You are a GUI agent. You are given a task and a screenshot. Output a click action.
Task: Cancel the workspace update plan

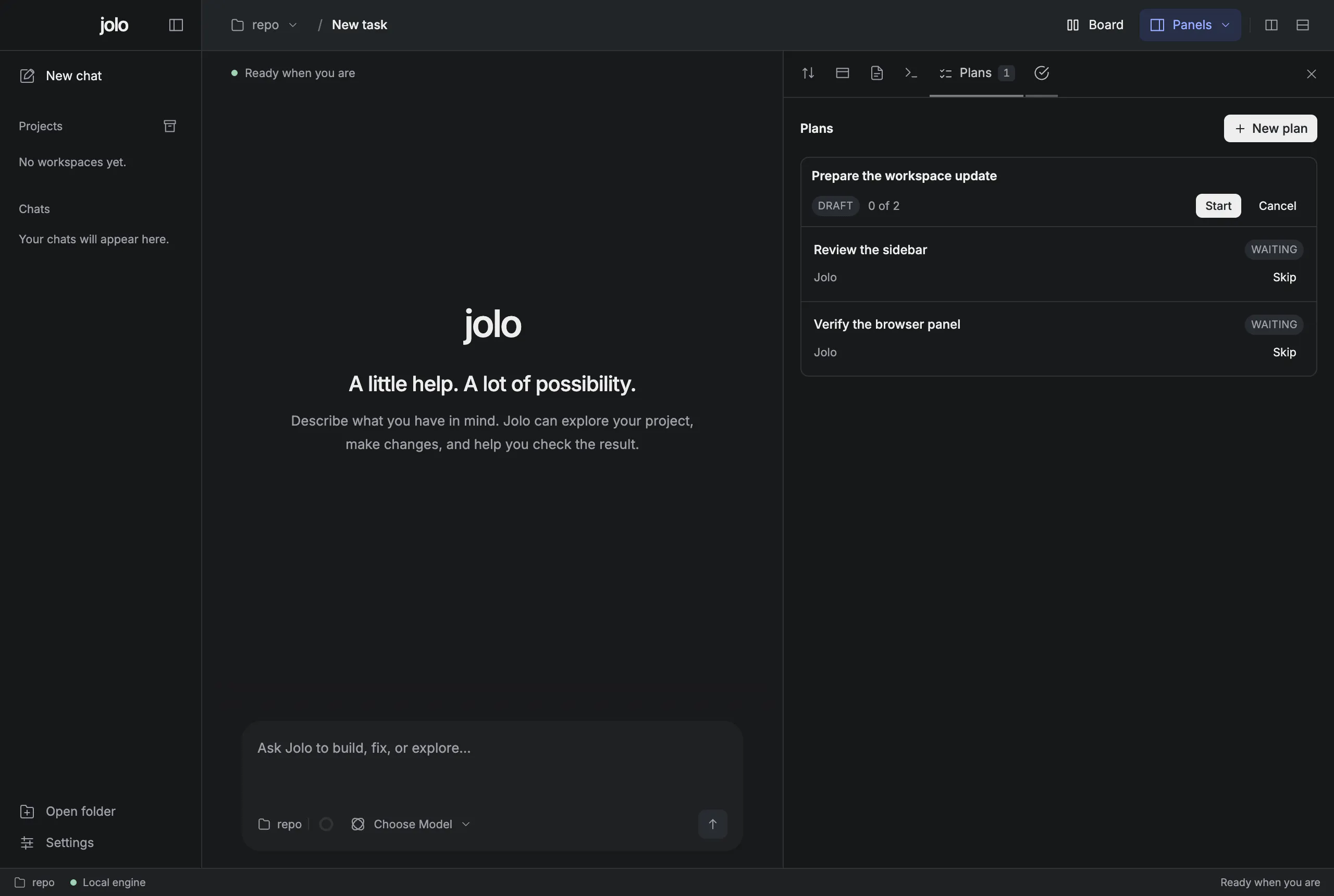[x=1277, y=206]
